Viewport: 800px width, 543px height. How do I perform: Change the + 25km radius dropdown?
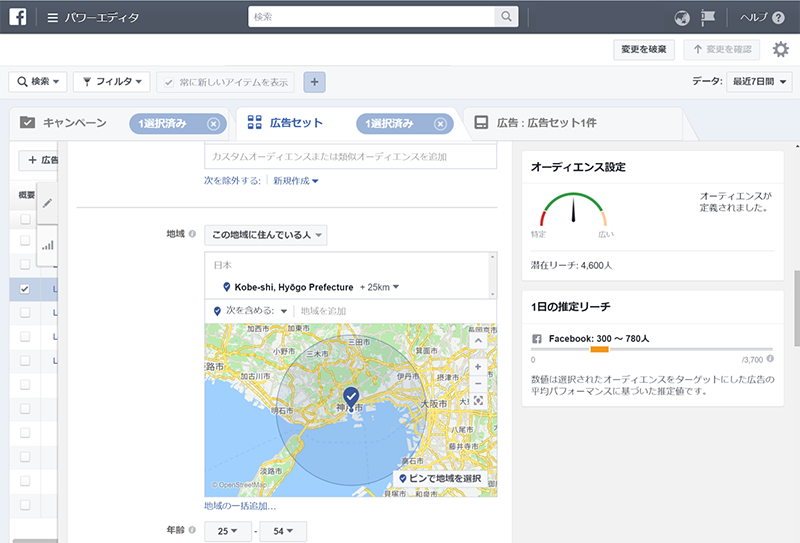(380, 287)
